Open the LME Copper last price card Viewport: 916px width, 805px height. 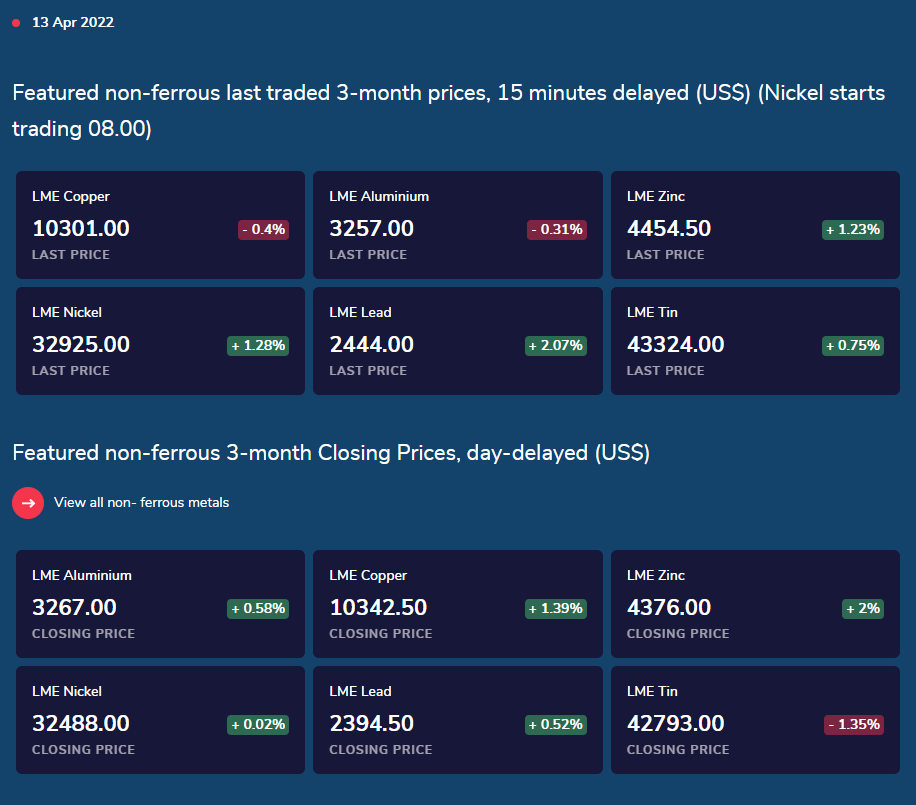161,225
